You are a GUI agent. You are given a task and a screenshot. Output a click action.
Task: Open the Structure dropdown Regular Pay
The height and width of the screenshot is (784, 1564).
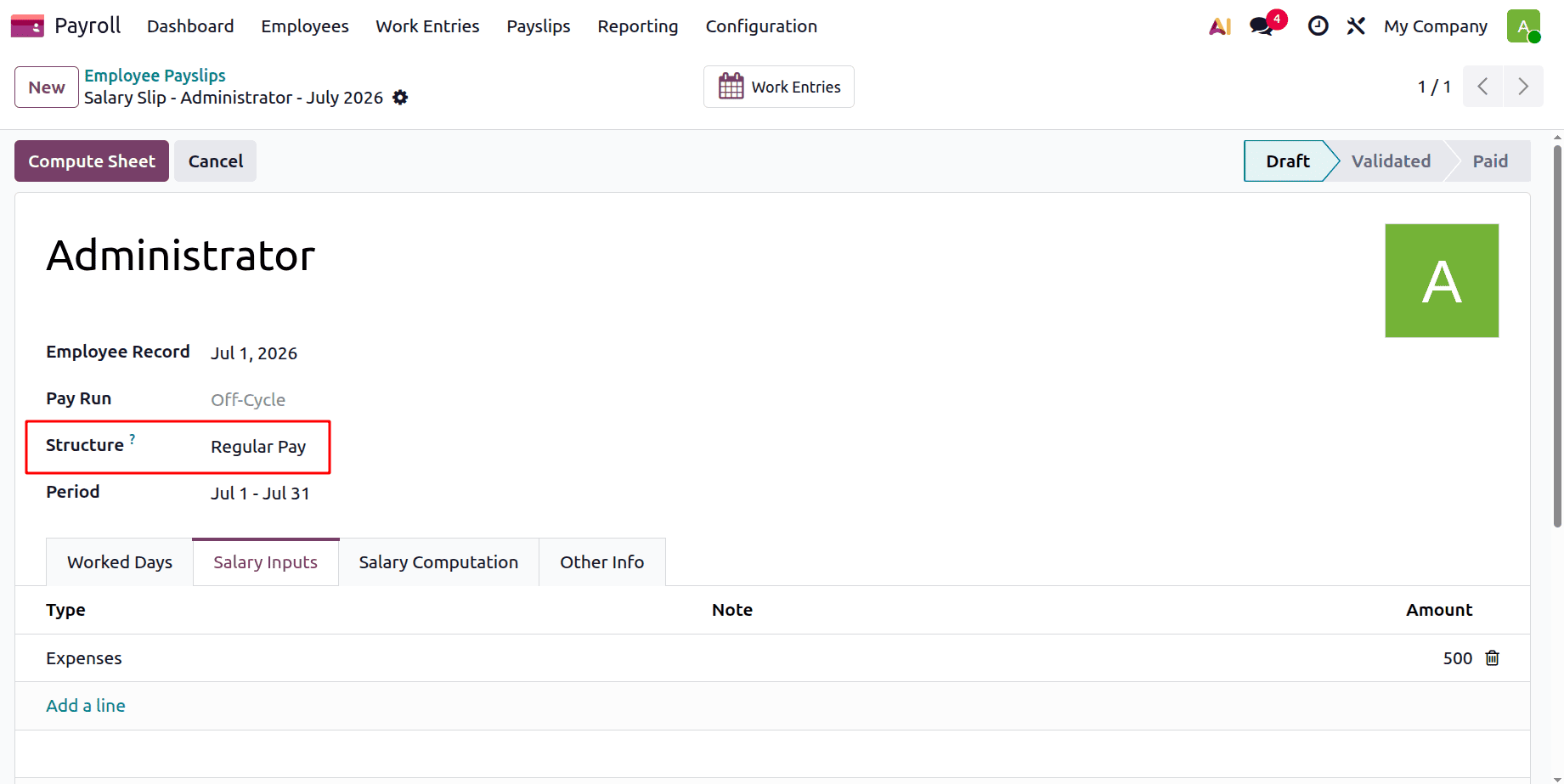point(258,447)
